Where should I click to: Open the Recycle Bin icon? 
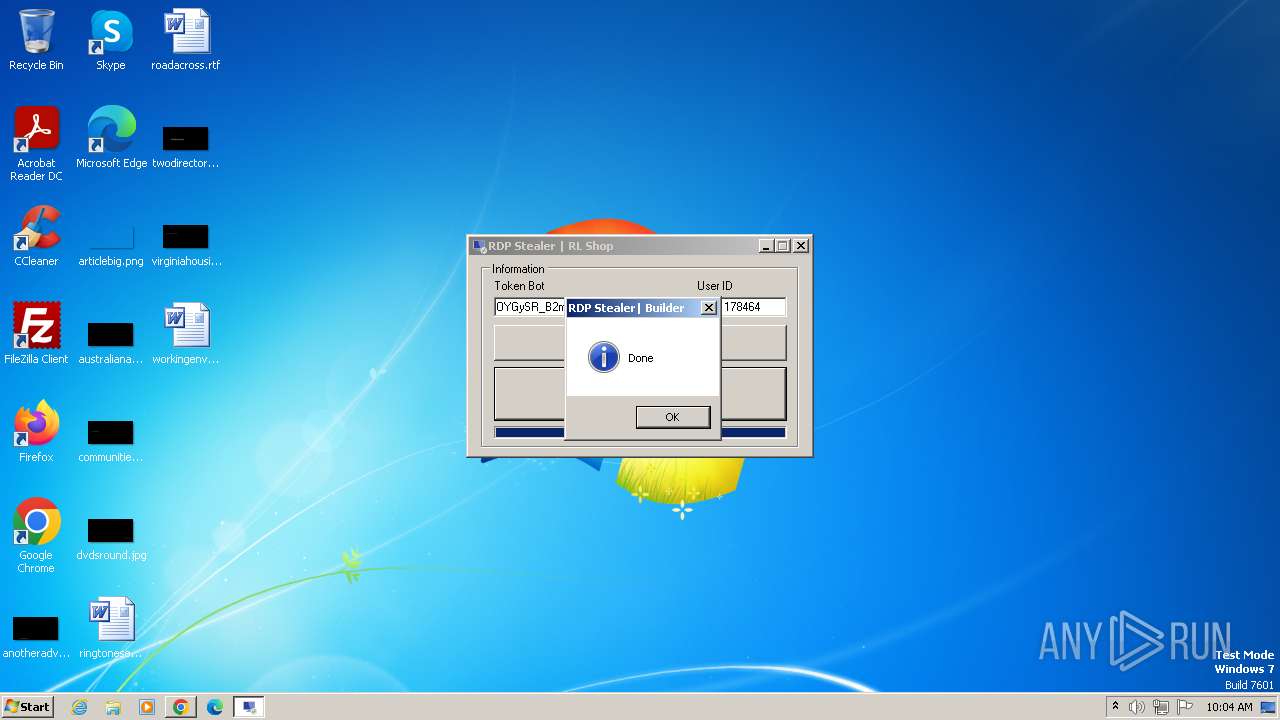[36, 41]
